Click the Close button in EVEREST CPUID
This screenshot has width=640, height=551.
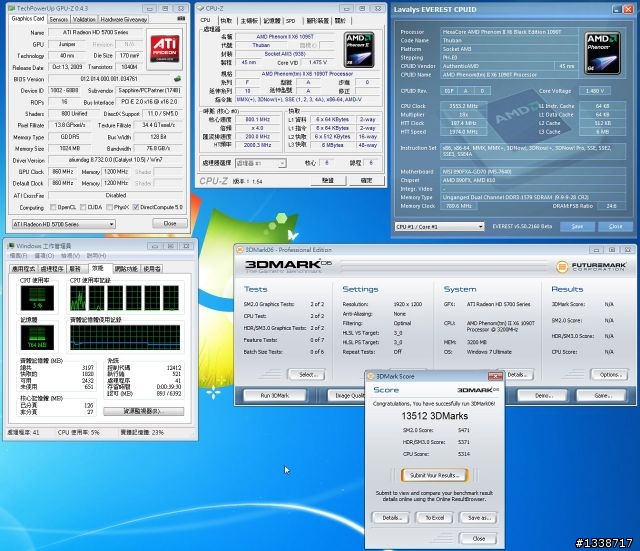coord(616,227)
